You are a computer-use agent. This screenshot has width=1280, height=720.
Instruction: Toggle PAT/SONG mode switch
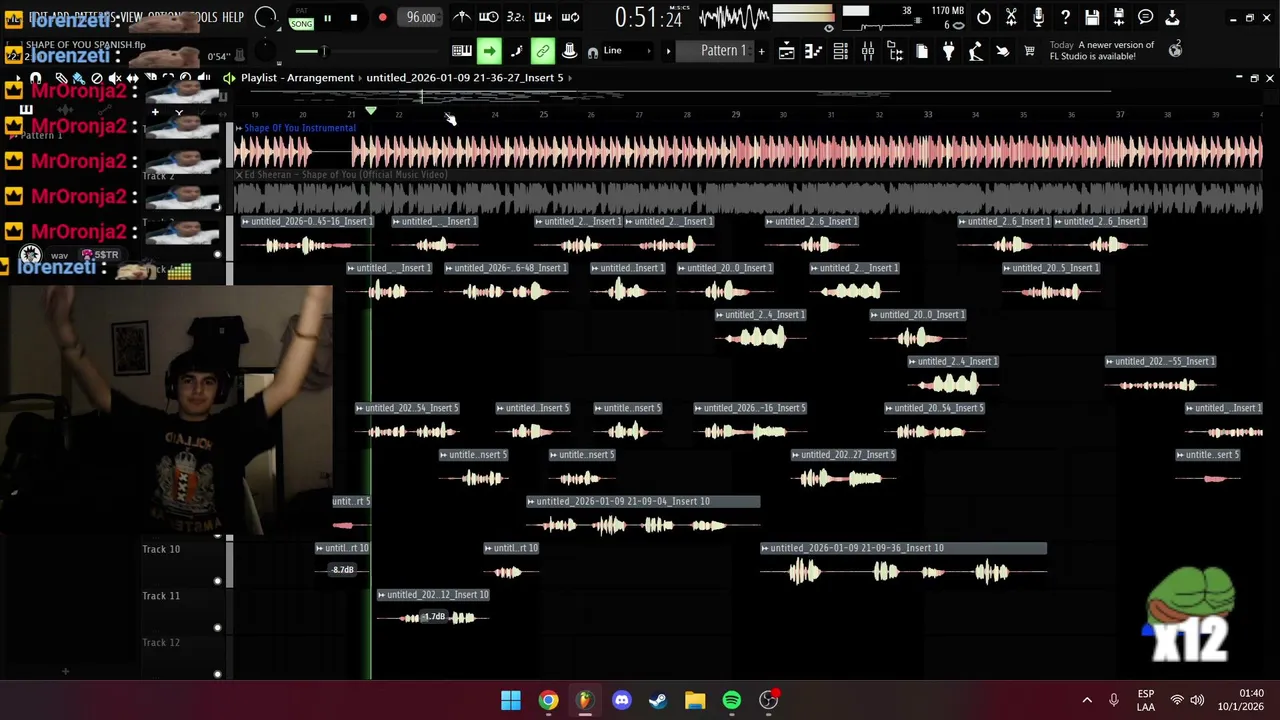point(301,18)
